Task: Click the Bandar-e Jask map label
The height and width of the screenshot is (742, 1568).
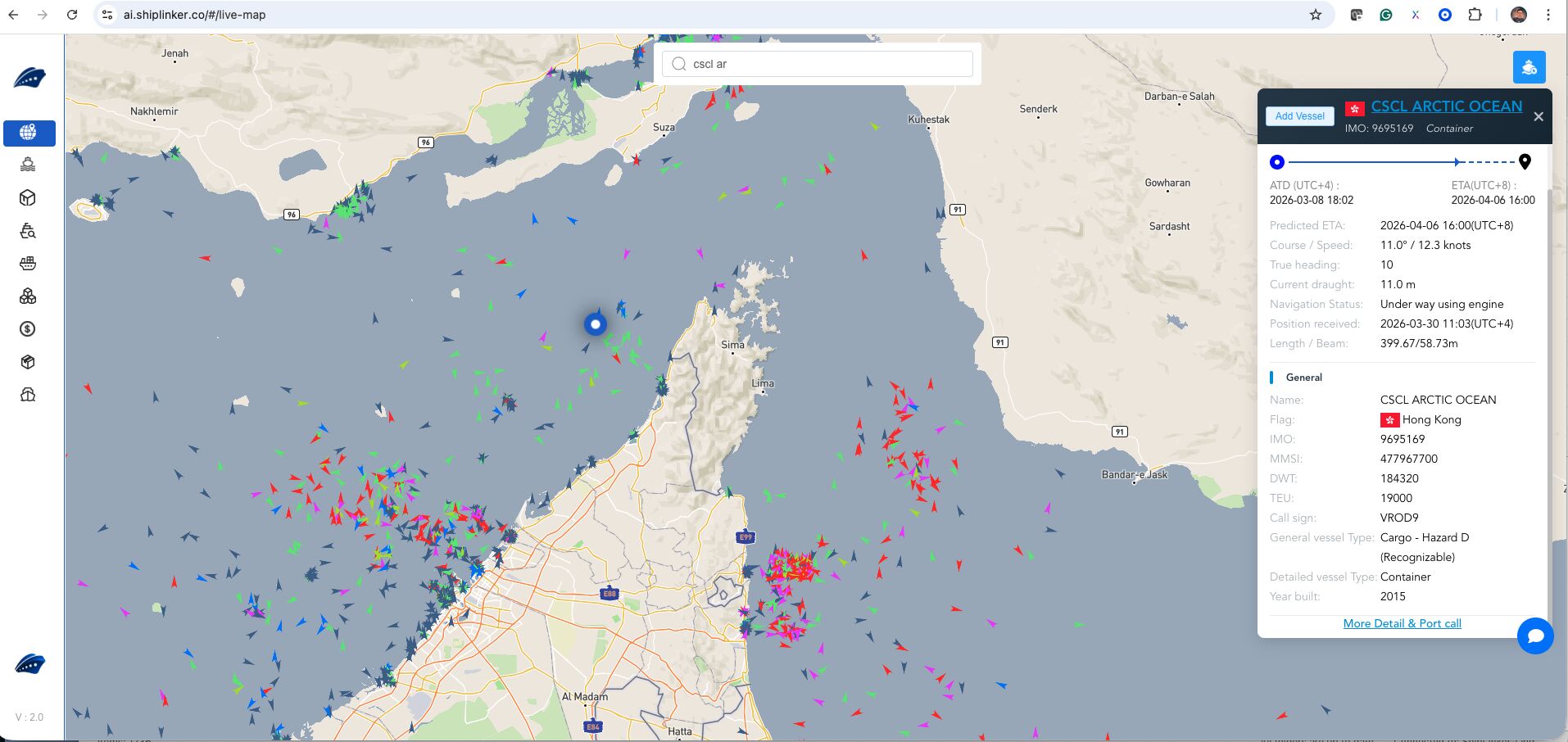Action: tap(1135, 474)
